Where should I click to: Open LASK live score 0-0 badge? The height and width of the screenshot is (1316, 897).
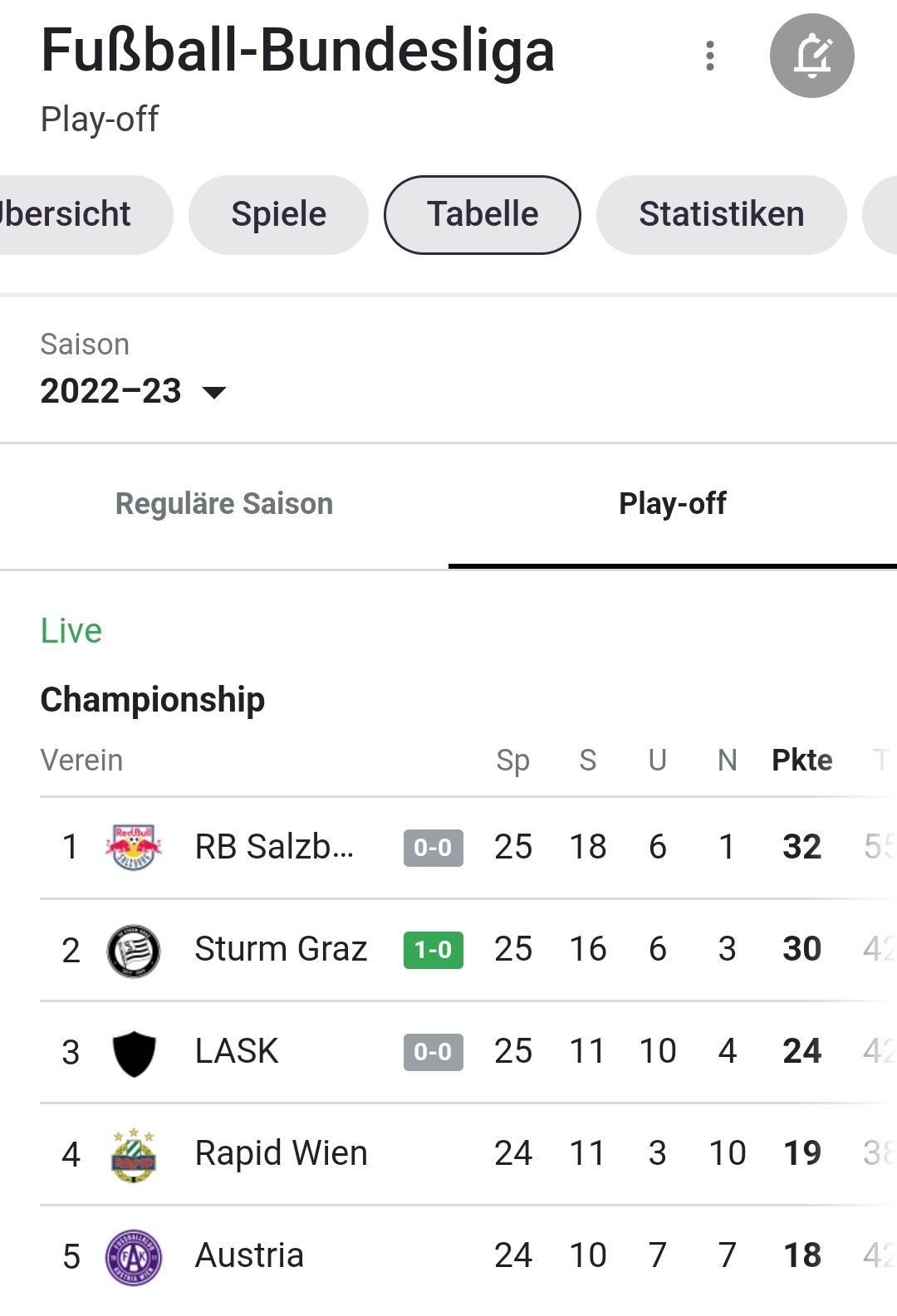(433, 1052)
